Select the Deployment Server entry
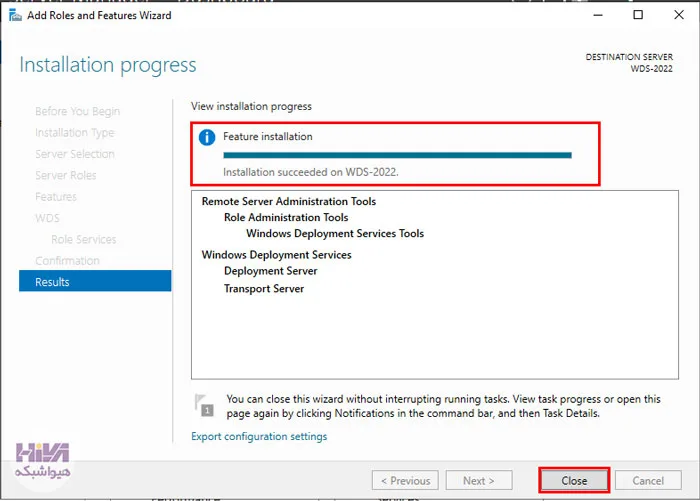Viewport: 700px width, 501px height. [x=271, y=271]
